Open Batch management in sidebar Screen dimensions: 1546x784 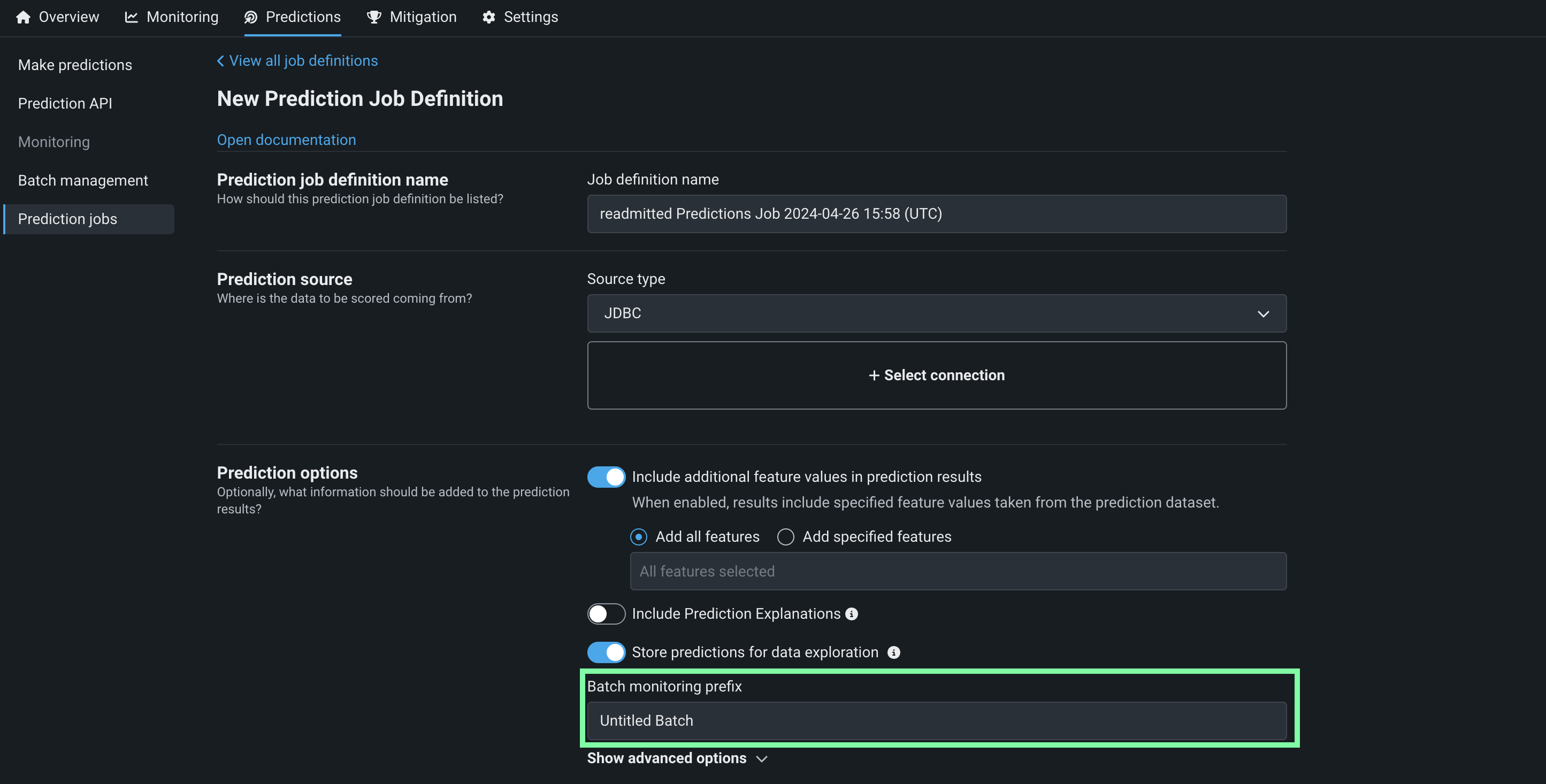(x=83, y=181)
